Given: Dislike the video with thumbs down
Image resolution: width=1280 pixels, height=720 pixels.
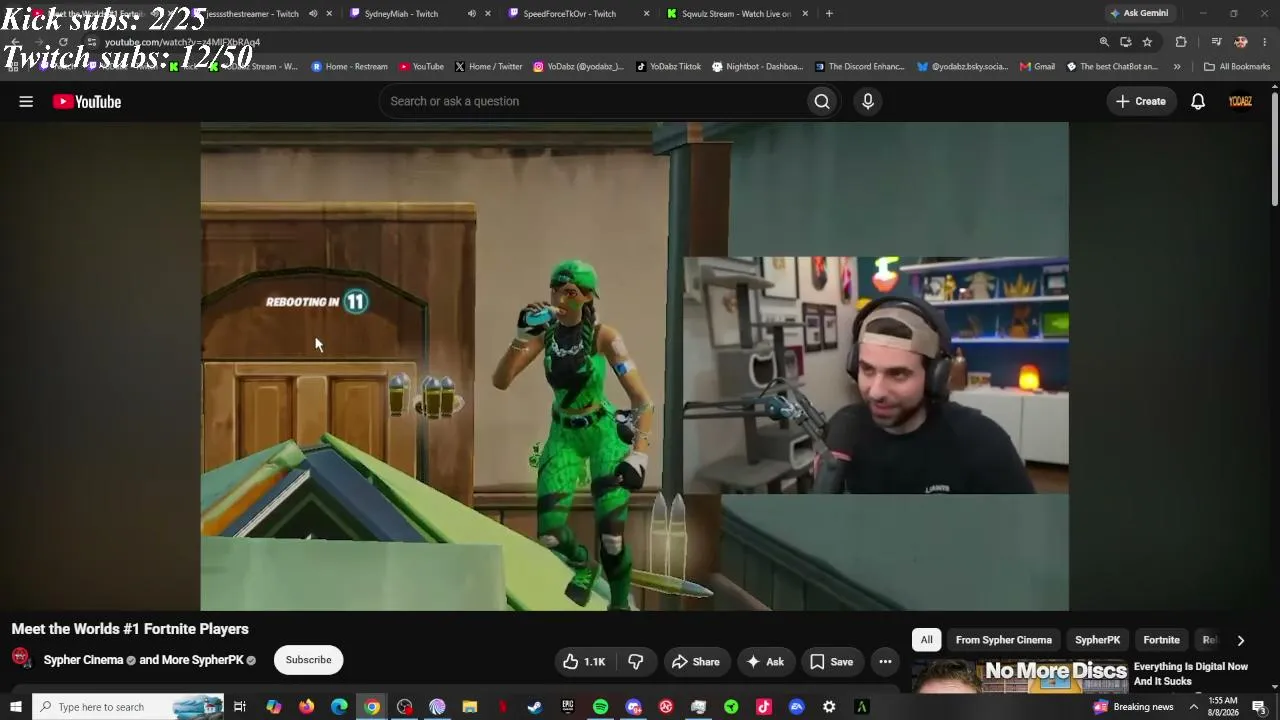Looking at the screenshot, I should [x=636, y=661].
